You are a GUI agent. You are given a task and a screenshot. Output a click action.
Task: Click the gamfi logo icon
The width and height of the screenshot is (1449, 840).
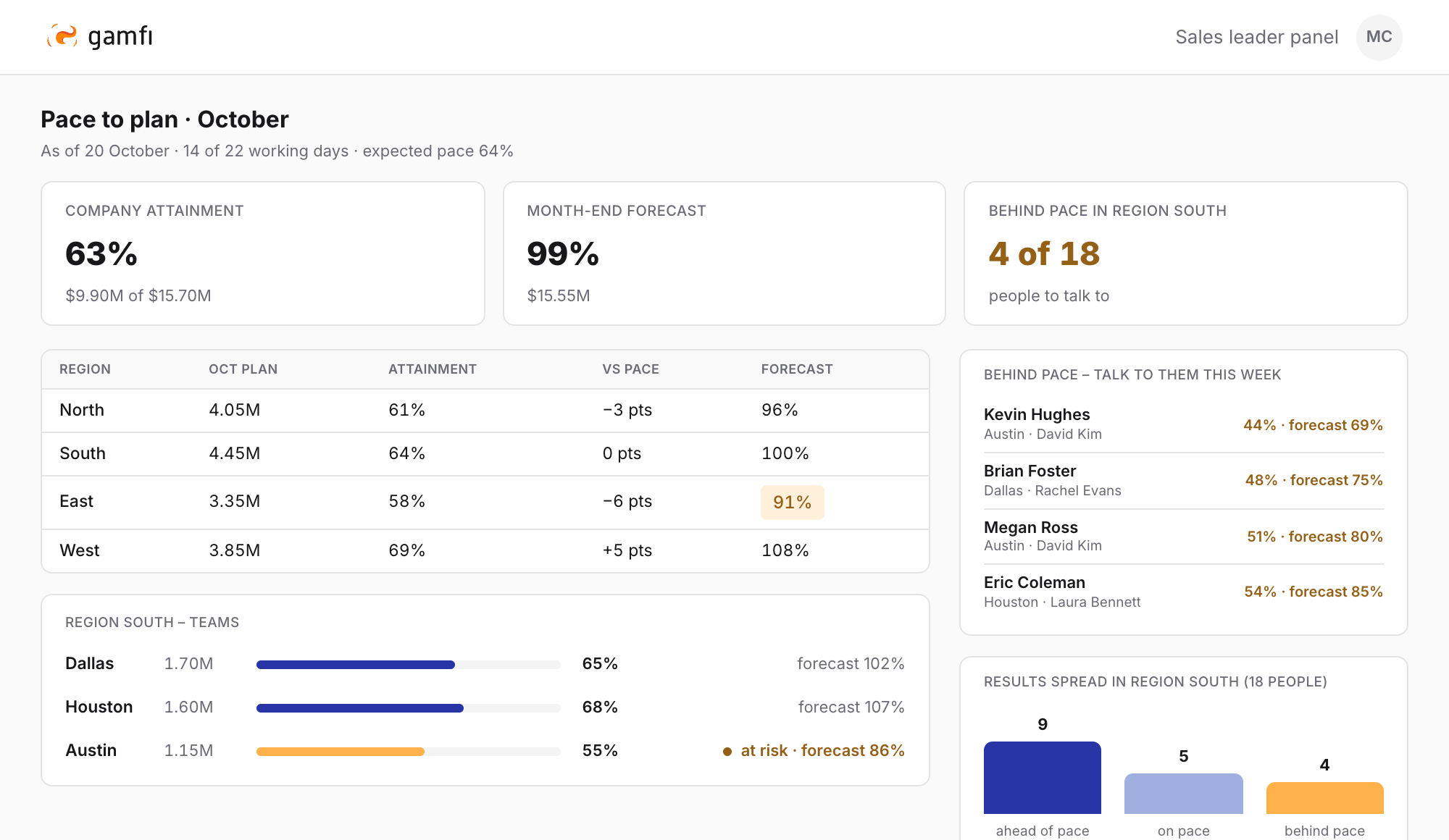point(62,36)
